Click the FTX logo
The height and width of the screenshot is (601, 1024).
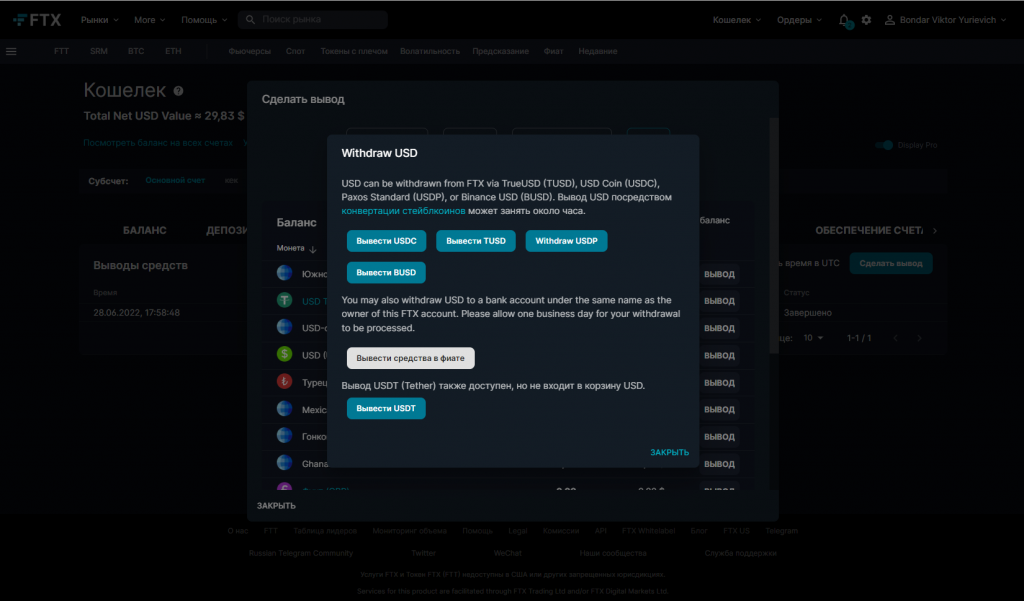pos(37,20)
